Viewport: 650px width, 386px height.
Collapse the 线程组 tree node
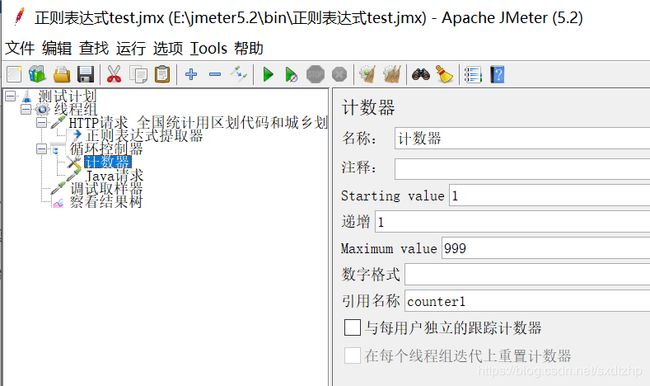(26, 109)
